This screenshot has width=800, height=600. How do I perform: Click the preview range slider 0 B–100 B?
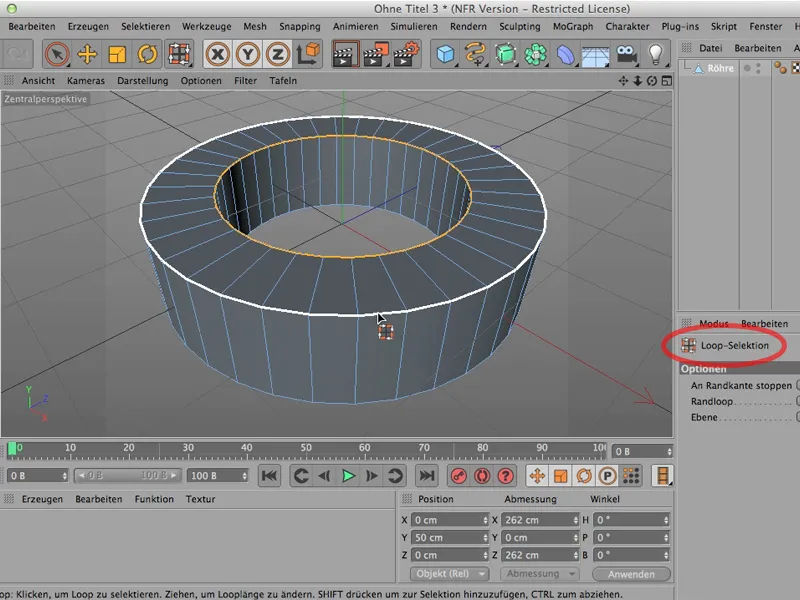point(128,476)
